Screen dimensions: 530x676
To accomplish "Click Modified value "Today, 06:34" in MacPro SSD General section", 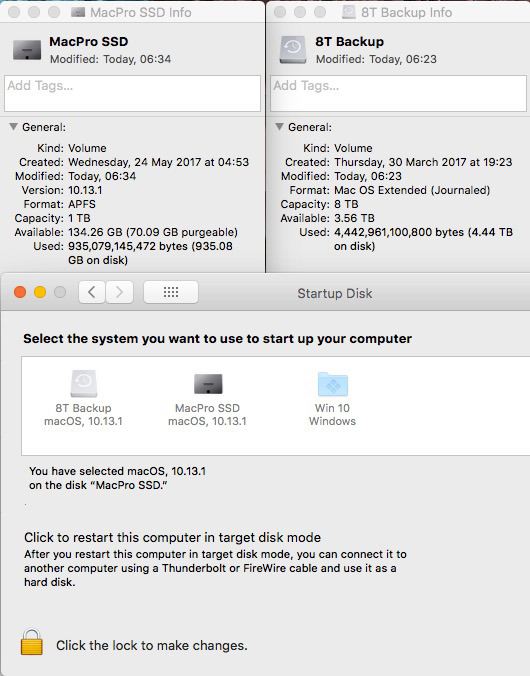I will (102, 176).
